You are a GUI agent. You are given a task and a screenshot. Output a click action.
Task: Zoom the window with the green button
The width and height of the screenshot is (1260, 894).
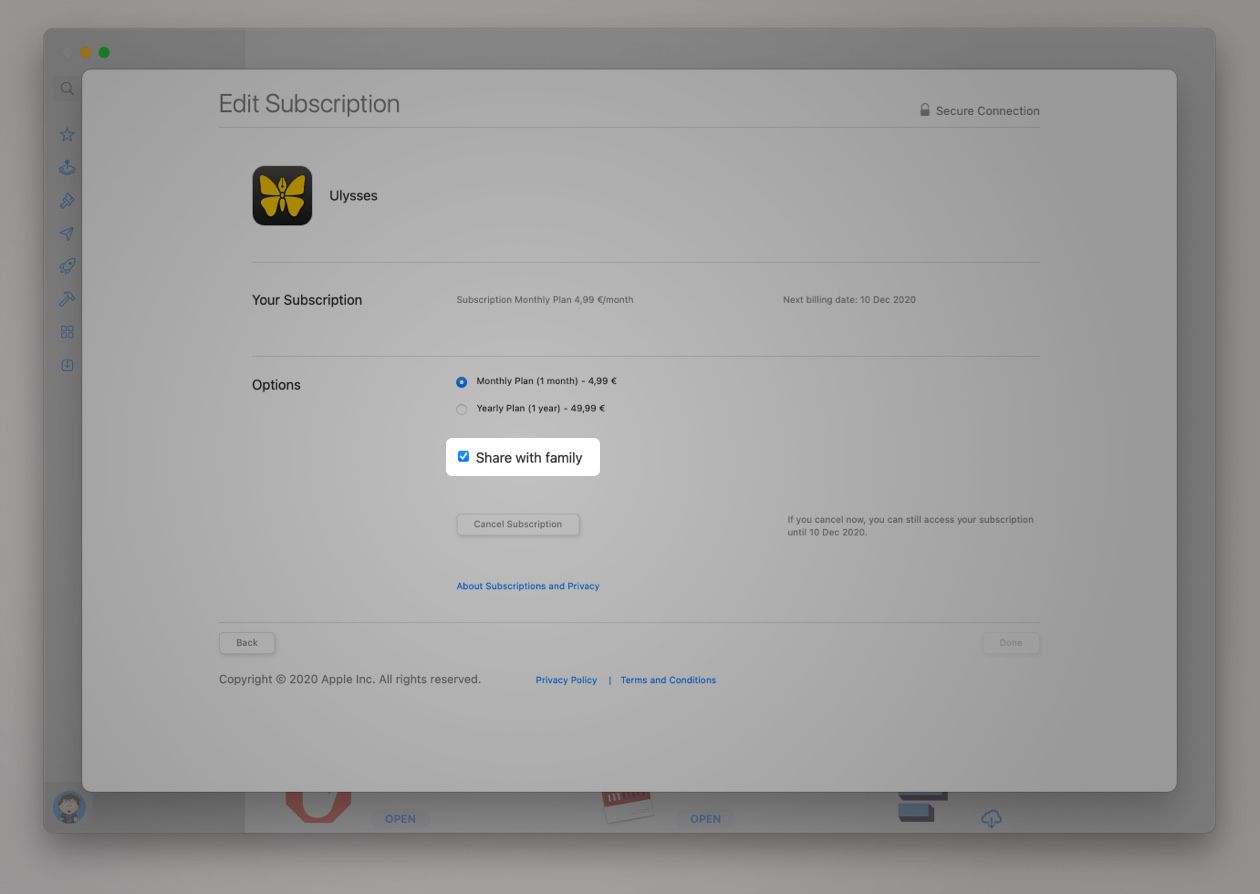pyautogui.click(x=104, y=53)
